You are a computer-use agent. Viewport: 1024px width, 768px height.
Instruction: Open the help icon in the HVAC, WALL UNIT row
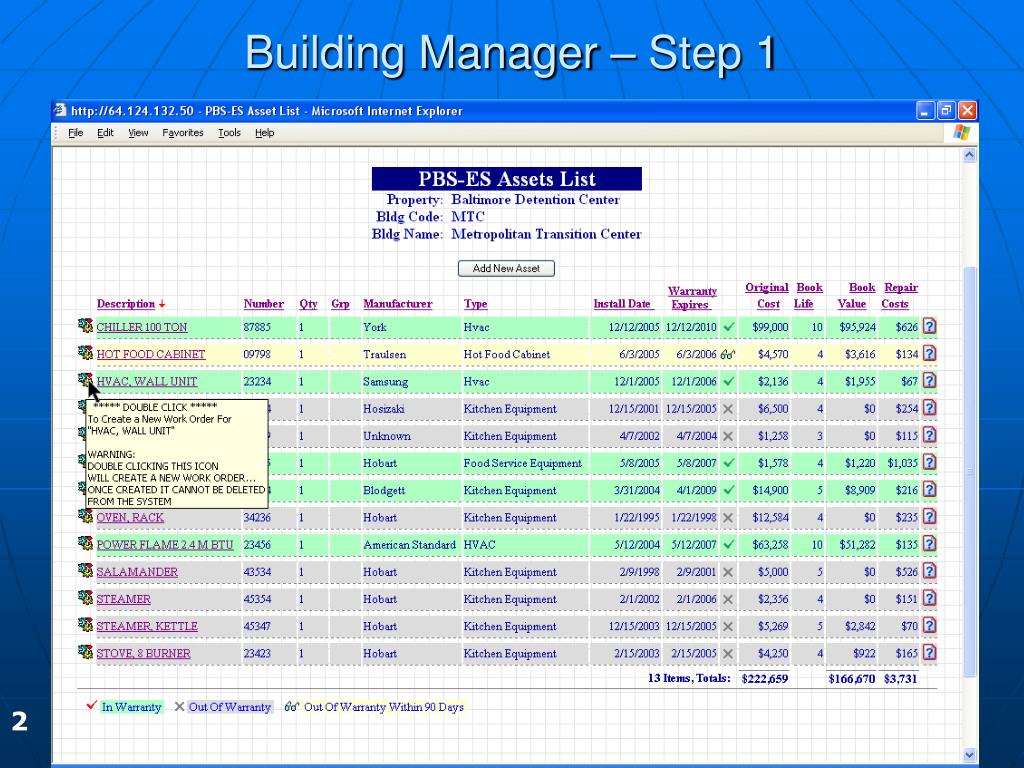coord(929,381)
